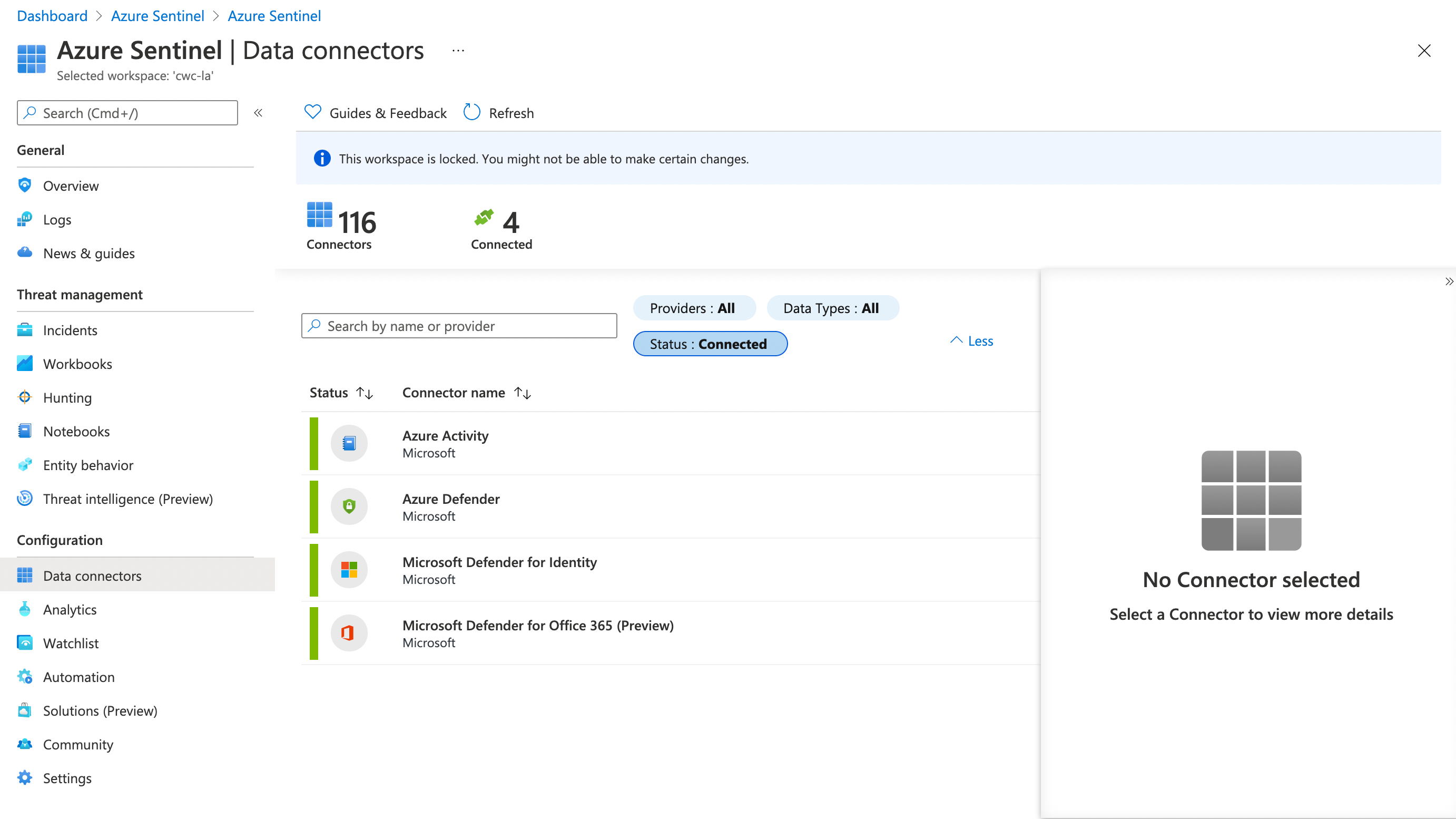Click the blue info icon in locked banner
The height and width of the screenshot is (819, 1456).
pyautogui.click(x=322, y=158)
